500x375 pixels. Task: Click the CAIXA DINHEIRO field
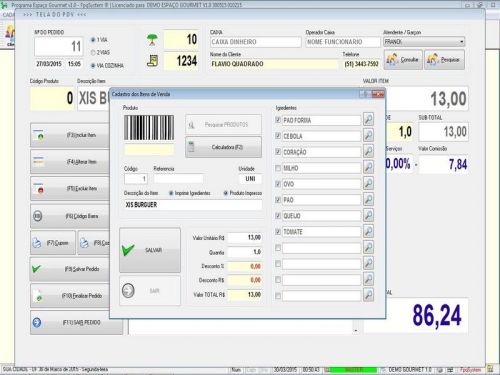click(256, 42)
